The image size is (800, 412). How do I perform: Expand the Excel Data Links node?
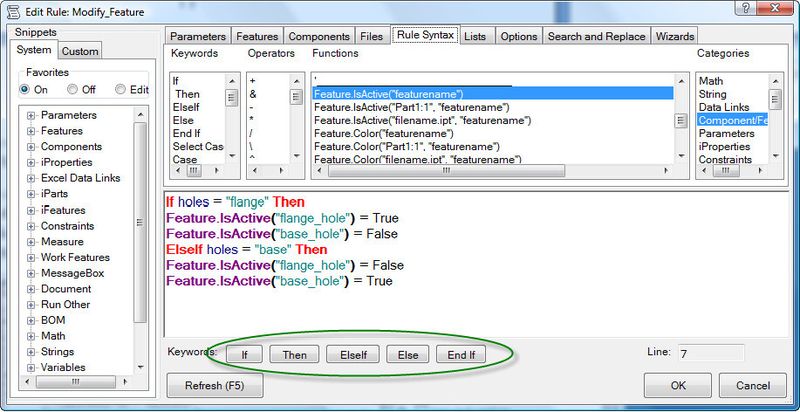pyautogui.click(x=31, y=179)
